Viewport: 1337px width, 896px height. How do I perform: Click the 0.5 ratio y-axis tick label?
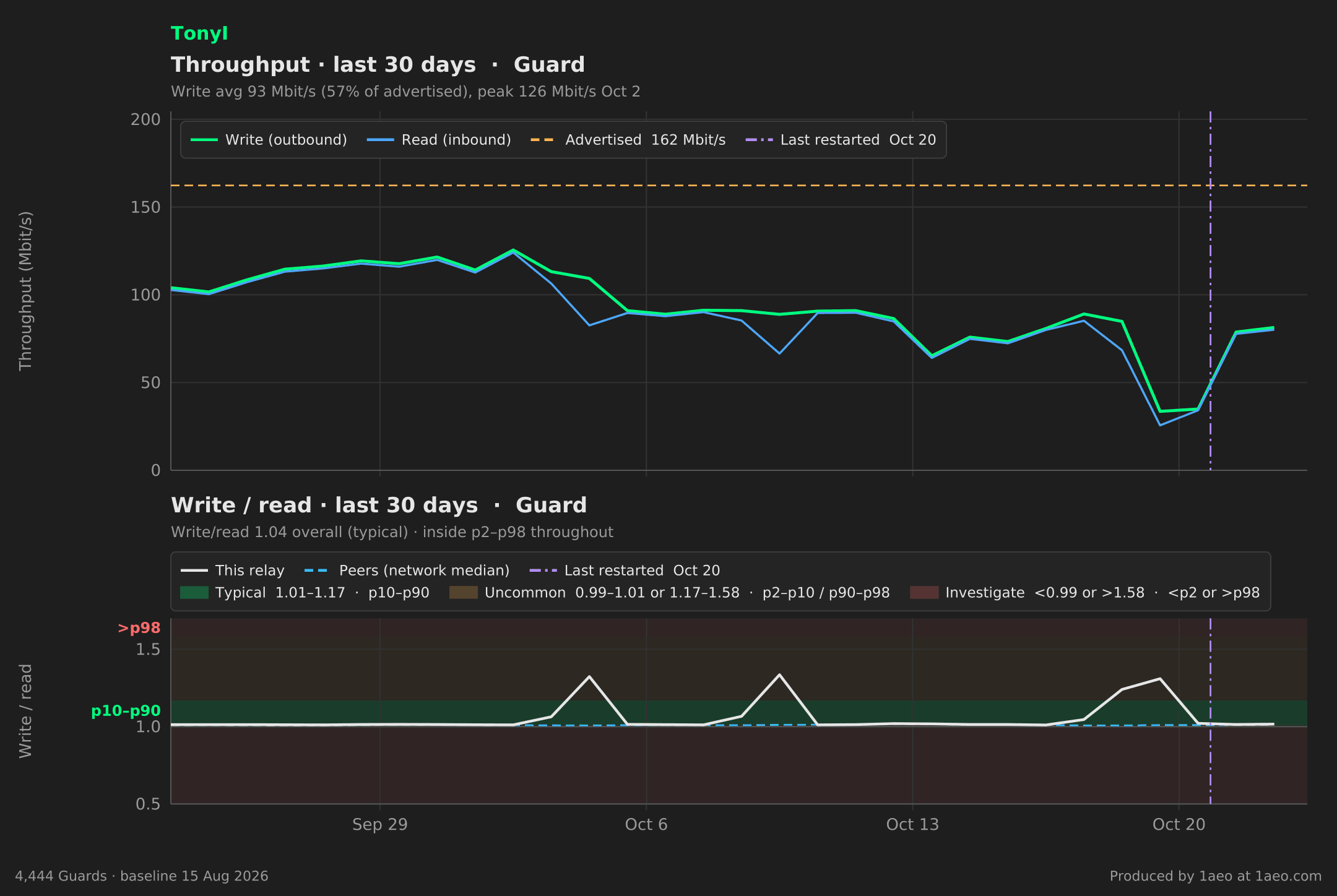(148, 804)
